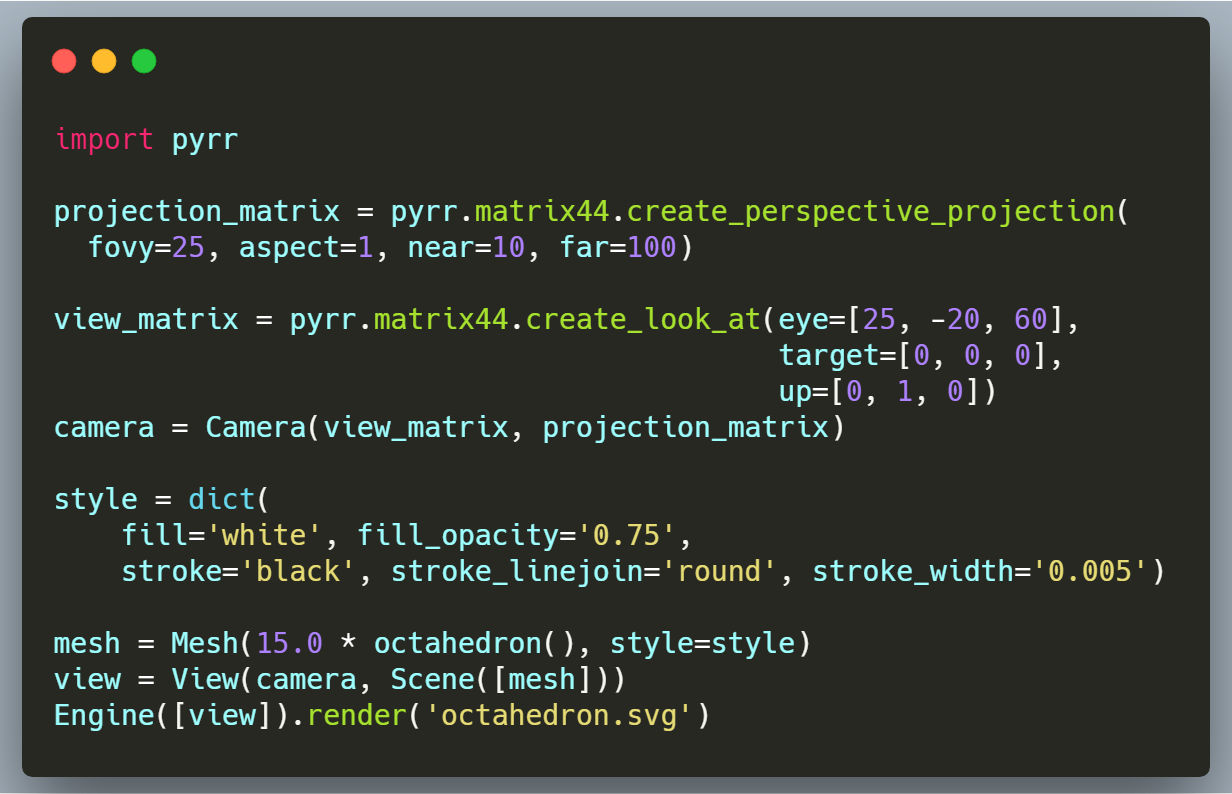Click the 'create_look_at' function name
1232x794 pixels.
coord(644,319)
